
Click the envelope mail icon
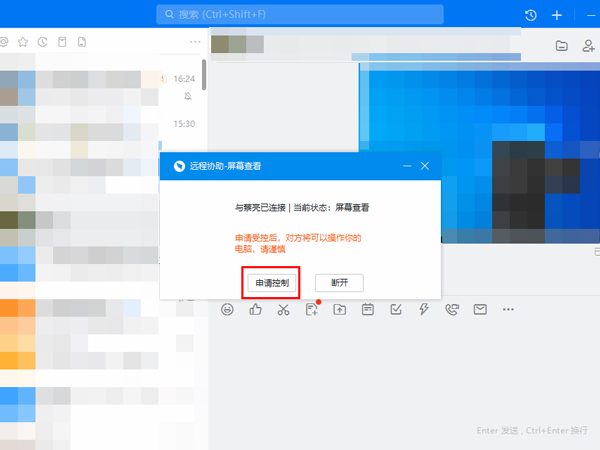coord(480,310)
